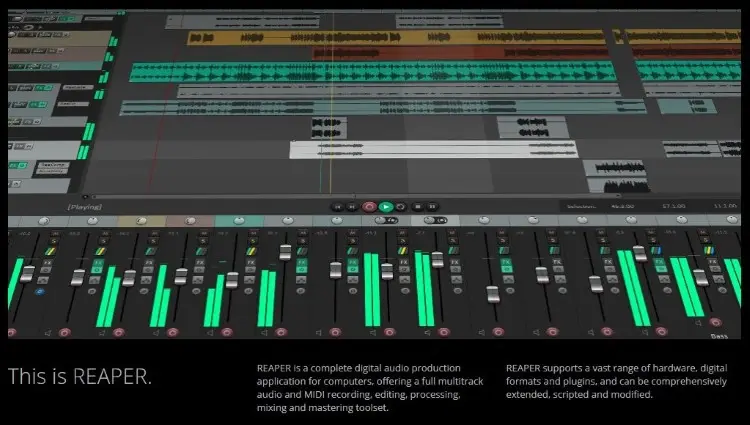The height and width of the screenshot is (425, 750).
Task: Select the white highlighted audio clip
Action: click(x=433, y=149)
